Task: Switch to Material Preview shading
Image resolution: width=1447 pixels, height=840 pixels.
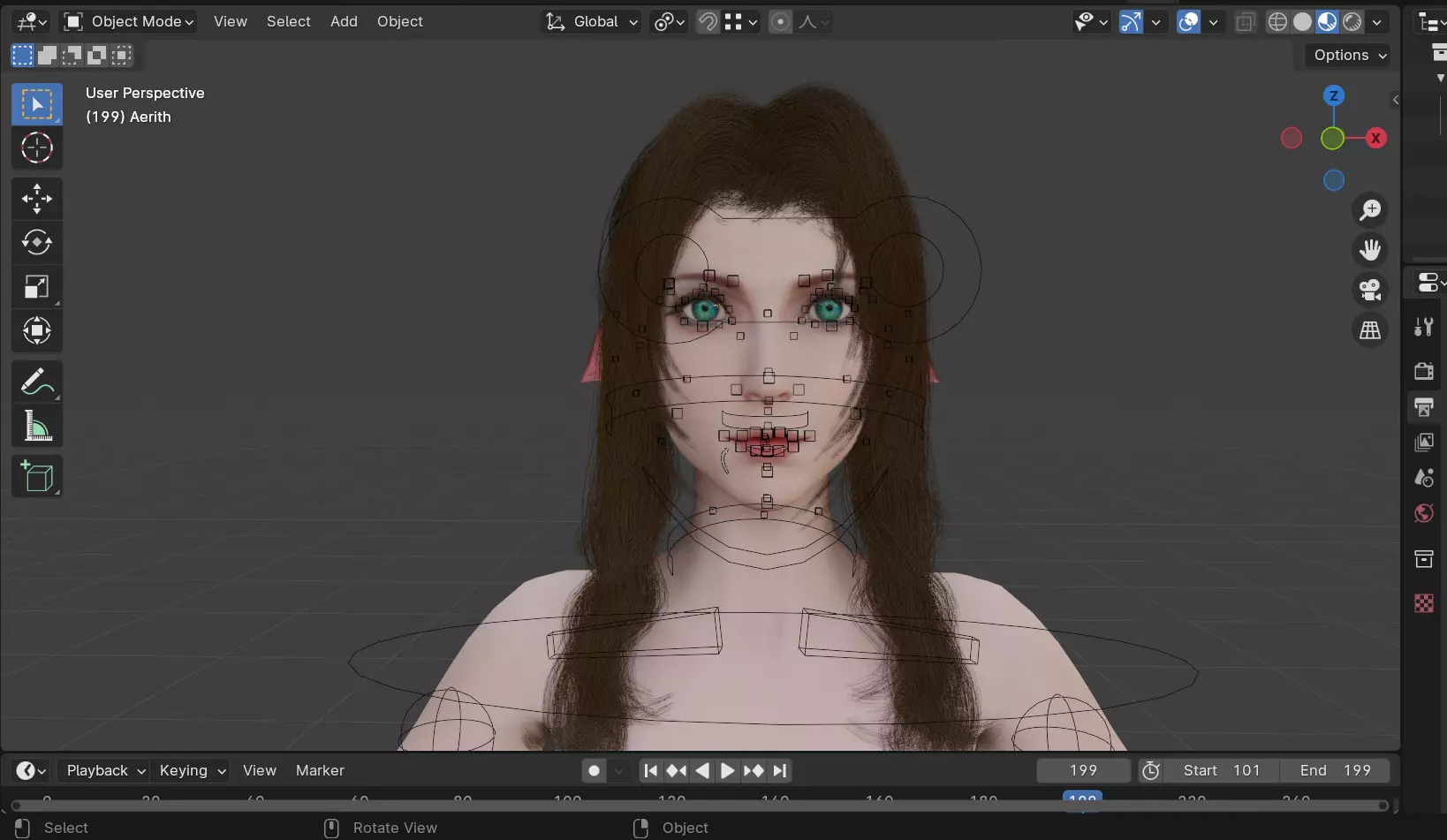Action: 1327,22
